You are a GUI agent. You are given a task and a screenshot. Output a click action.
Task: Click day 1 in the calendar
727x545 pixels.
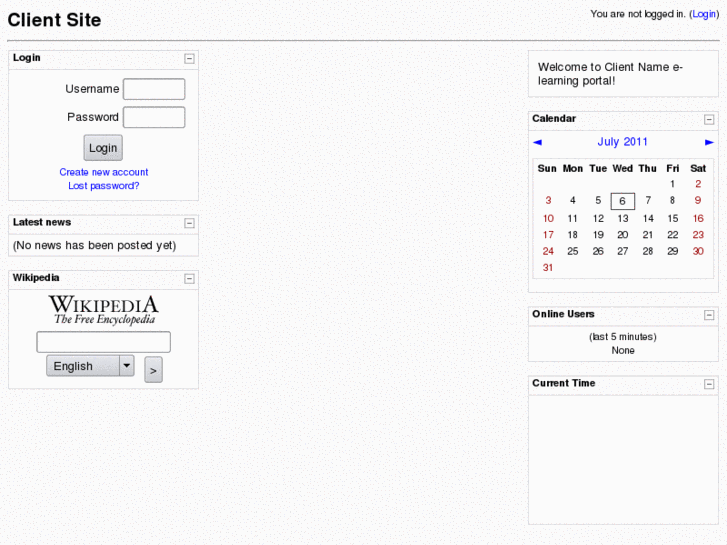click(x=672, y=184)
